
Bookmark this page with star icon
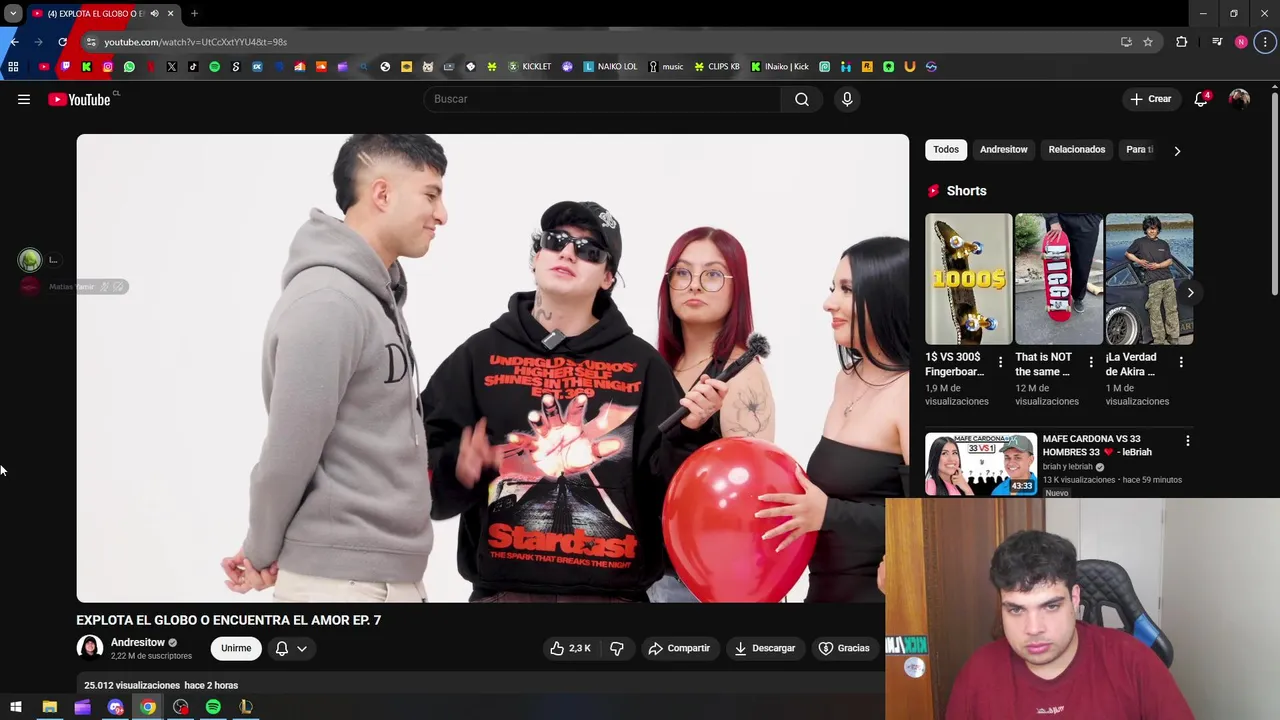point(1148,42)
